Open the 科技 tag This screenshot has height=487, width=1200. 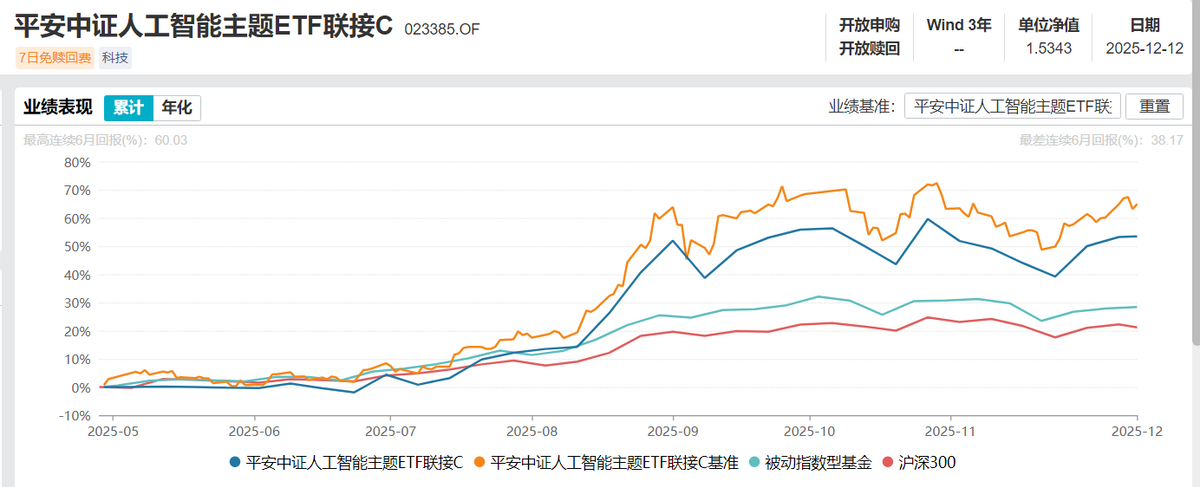[115, 57]
